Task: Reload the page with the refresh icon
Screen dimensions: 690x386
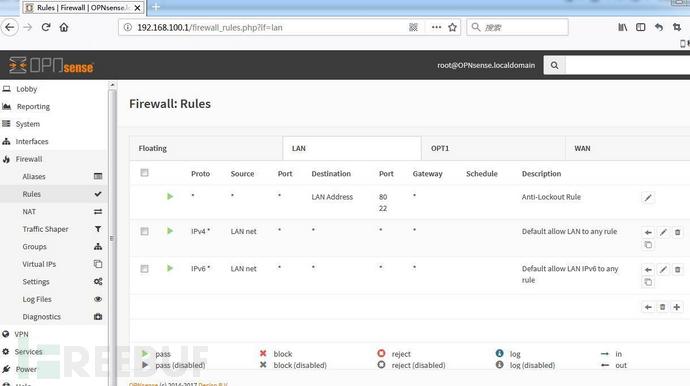Action: coord(46,27)
